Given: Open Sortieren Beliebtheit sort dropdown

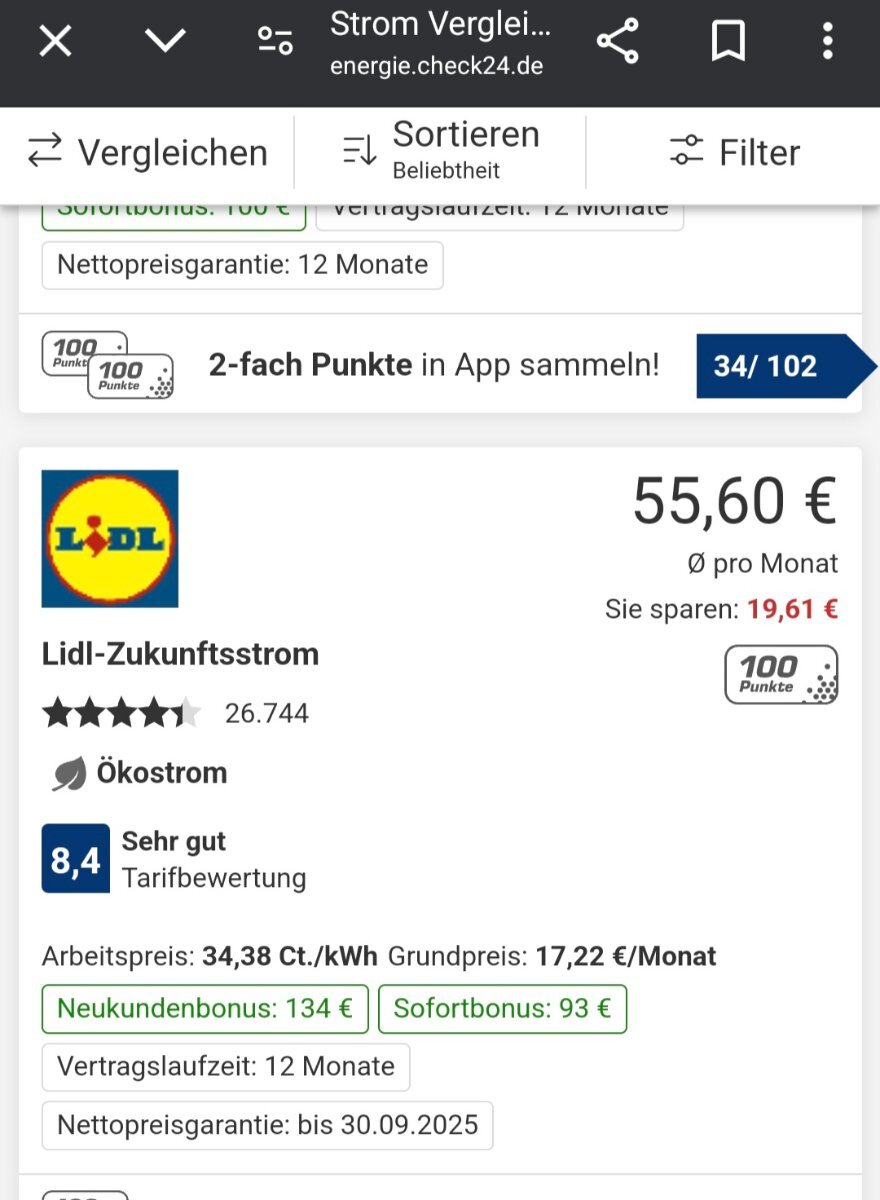Looking at the screenshot, I should click(x=441, y=150).
